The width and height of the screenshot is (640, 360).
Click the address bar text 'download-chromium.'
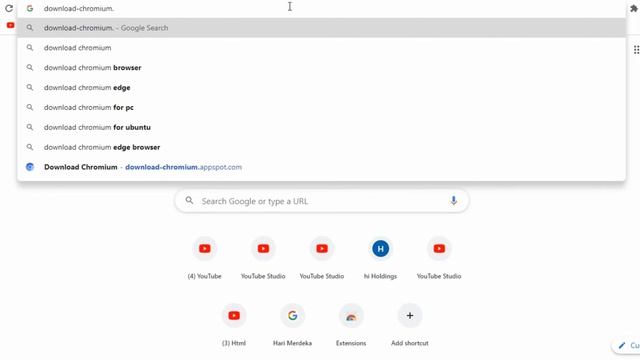point(79,8)
